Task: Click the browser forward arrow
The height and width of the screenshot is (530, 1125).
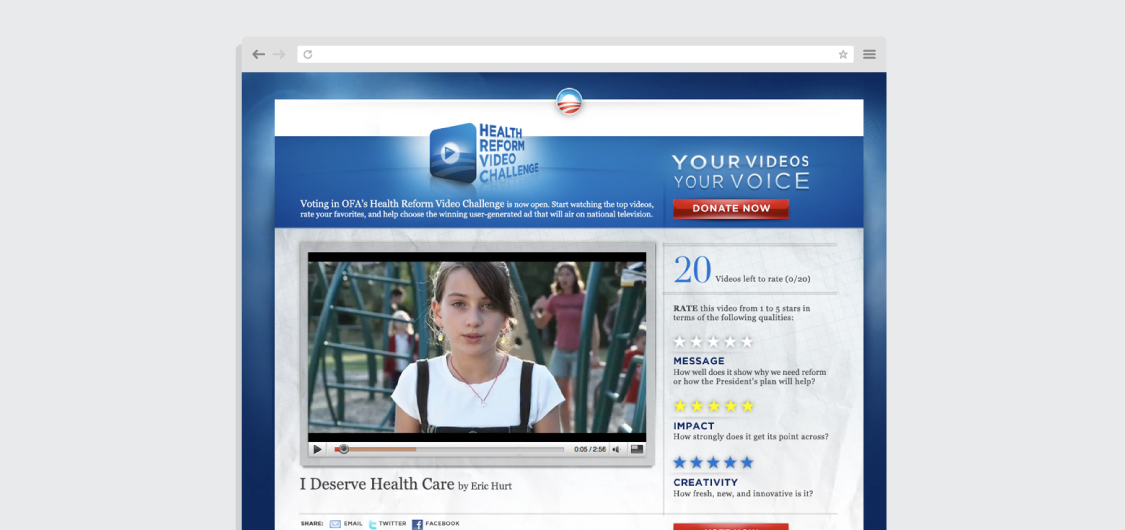Action: pos(279,54)
